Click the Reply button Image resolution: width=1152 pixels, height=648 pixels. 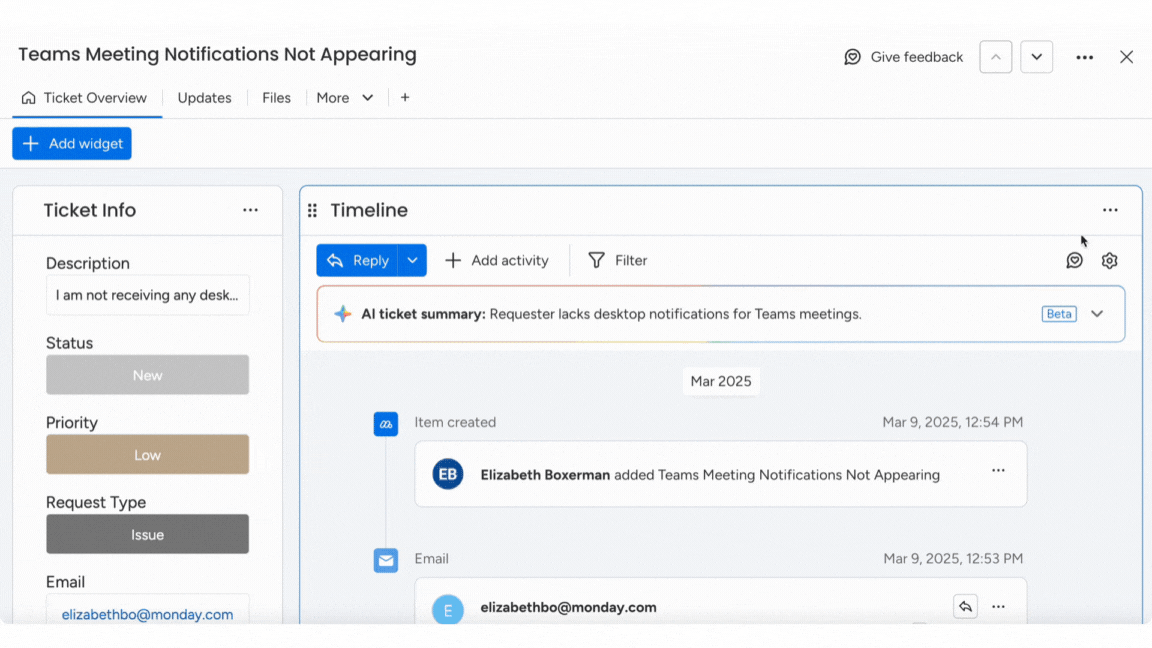357,260
